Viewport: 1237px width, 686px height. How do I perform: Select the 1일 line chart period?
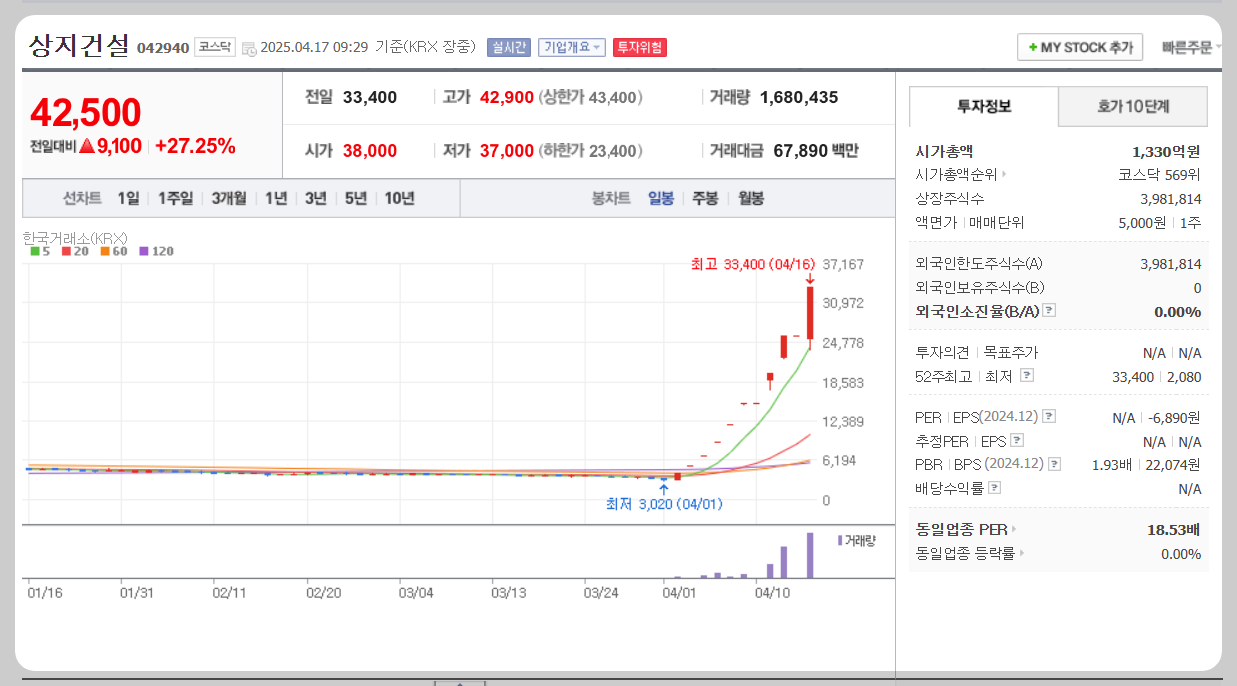point(128,198)
